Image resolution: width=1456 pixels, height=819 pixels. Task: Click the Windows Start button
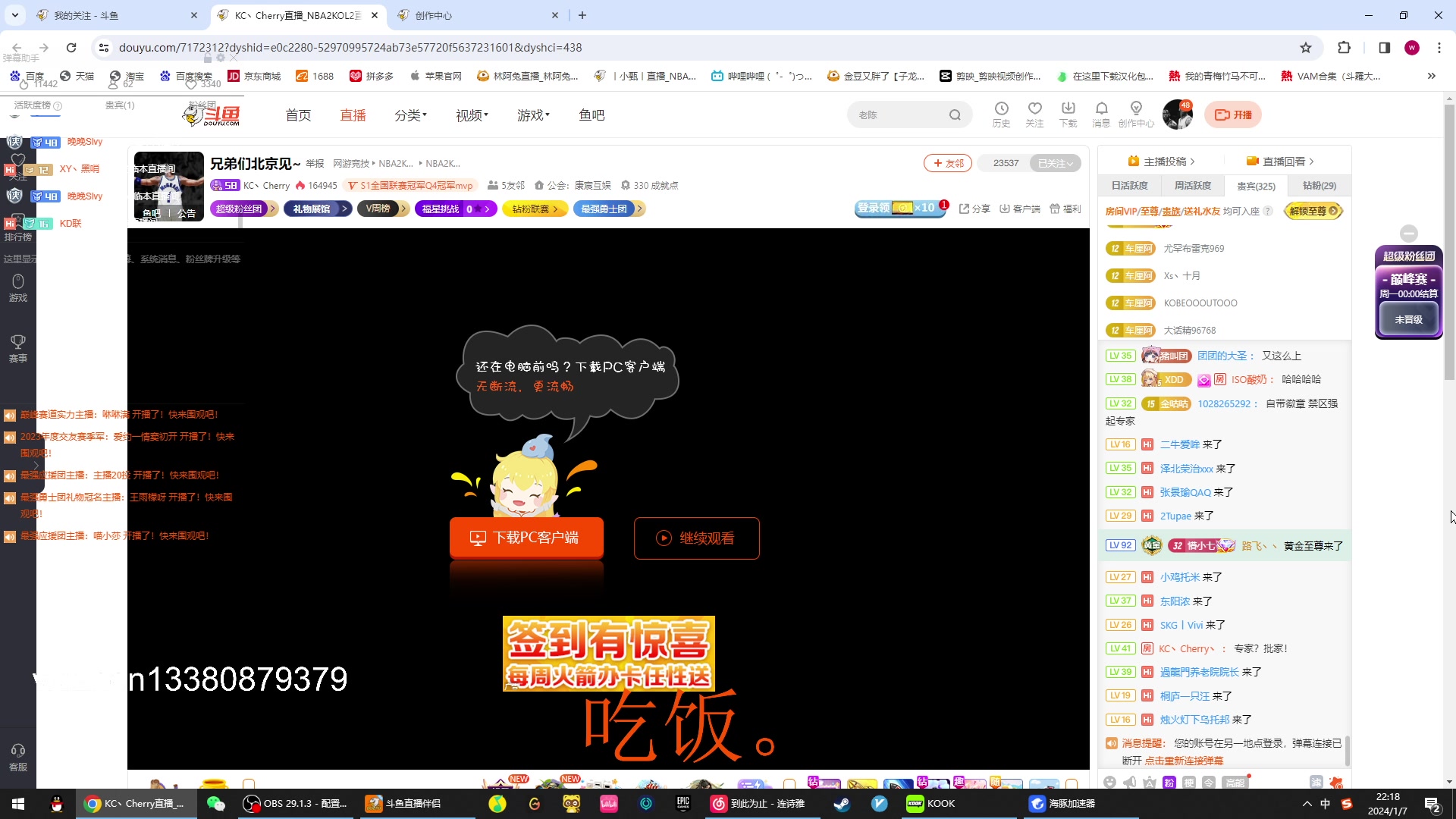click(x=18, y=804)
